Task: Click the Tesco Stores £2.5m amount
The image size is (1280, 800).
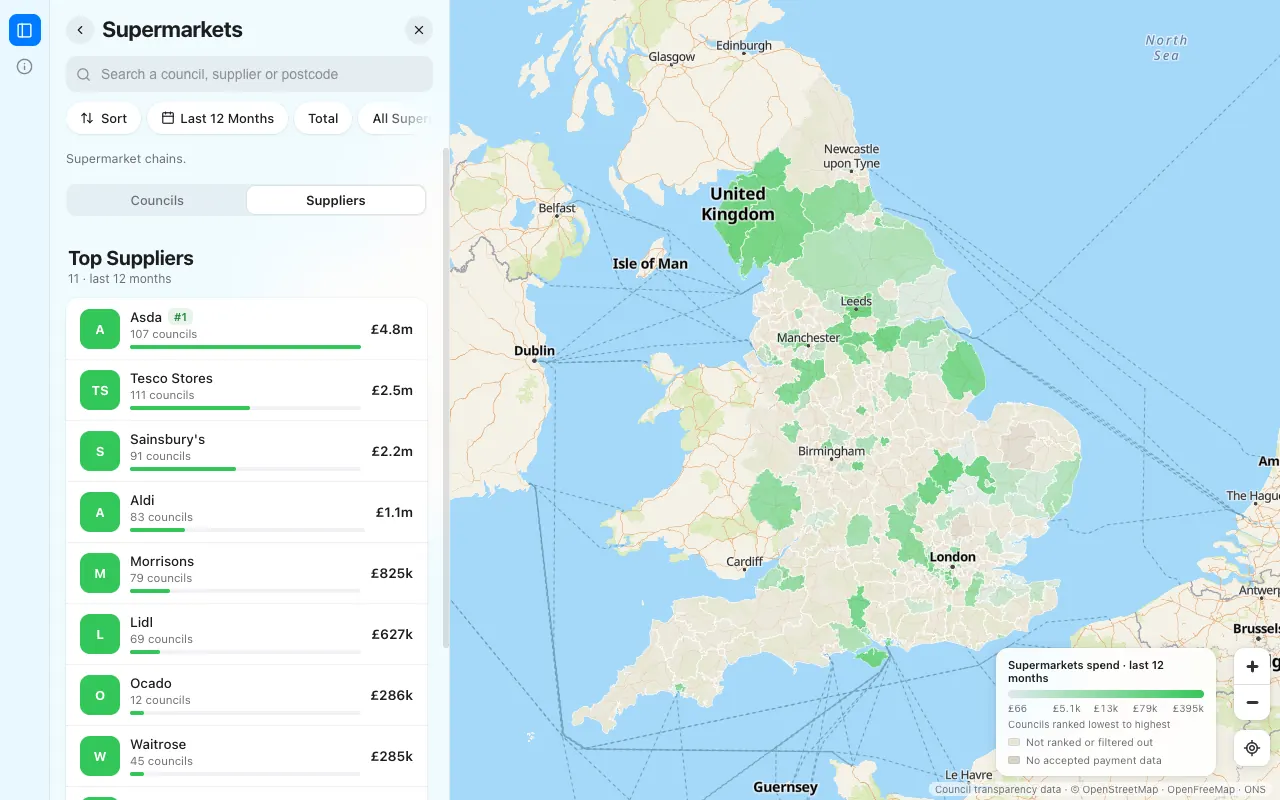Action: tap(392, 390)
